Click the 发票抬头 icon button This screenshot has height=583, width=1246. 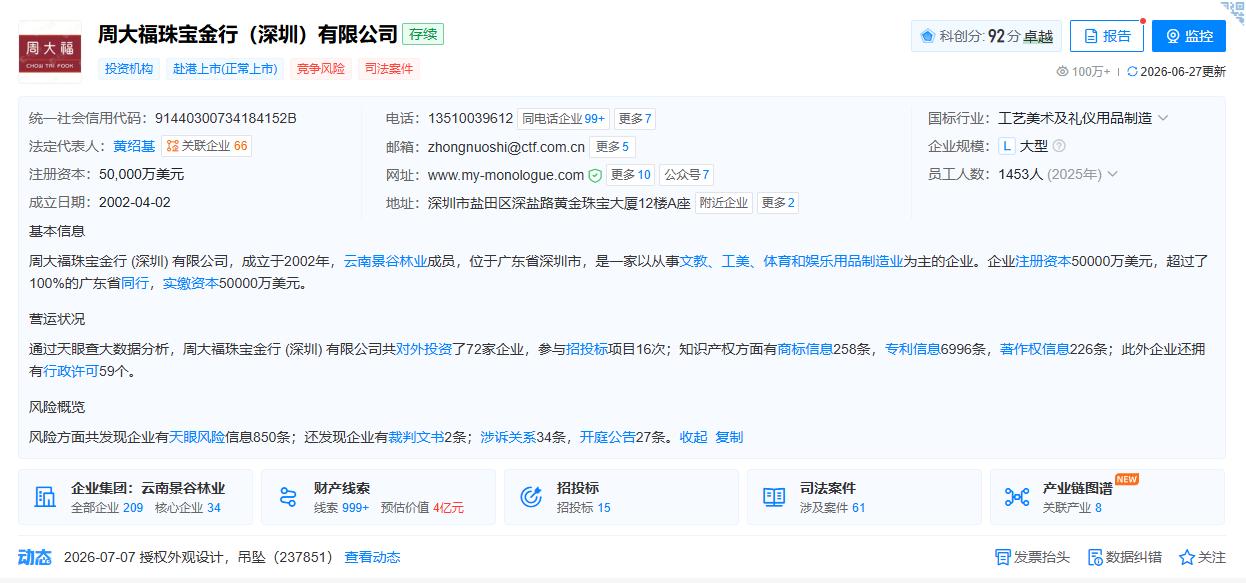(1032, 557)
